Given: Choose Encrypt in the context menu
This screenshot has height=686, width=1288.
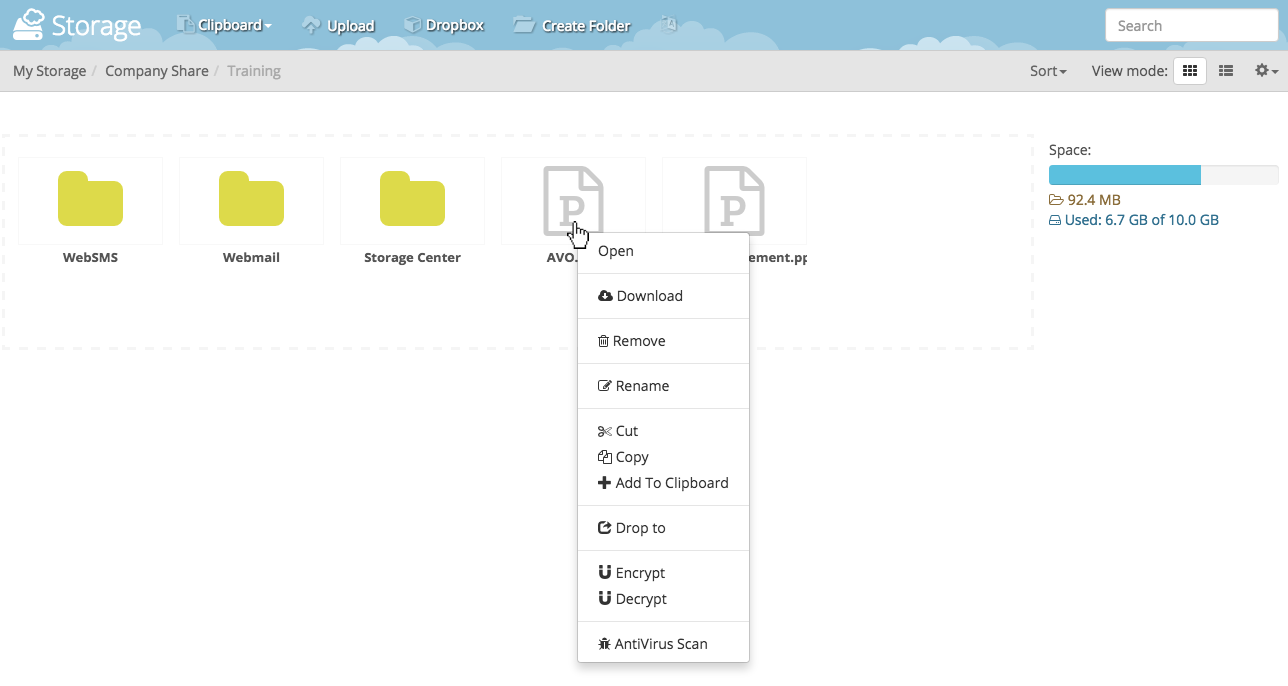Looking at the screenshot, I should (x=640, y=573).
